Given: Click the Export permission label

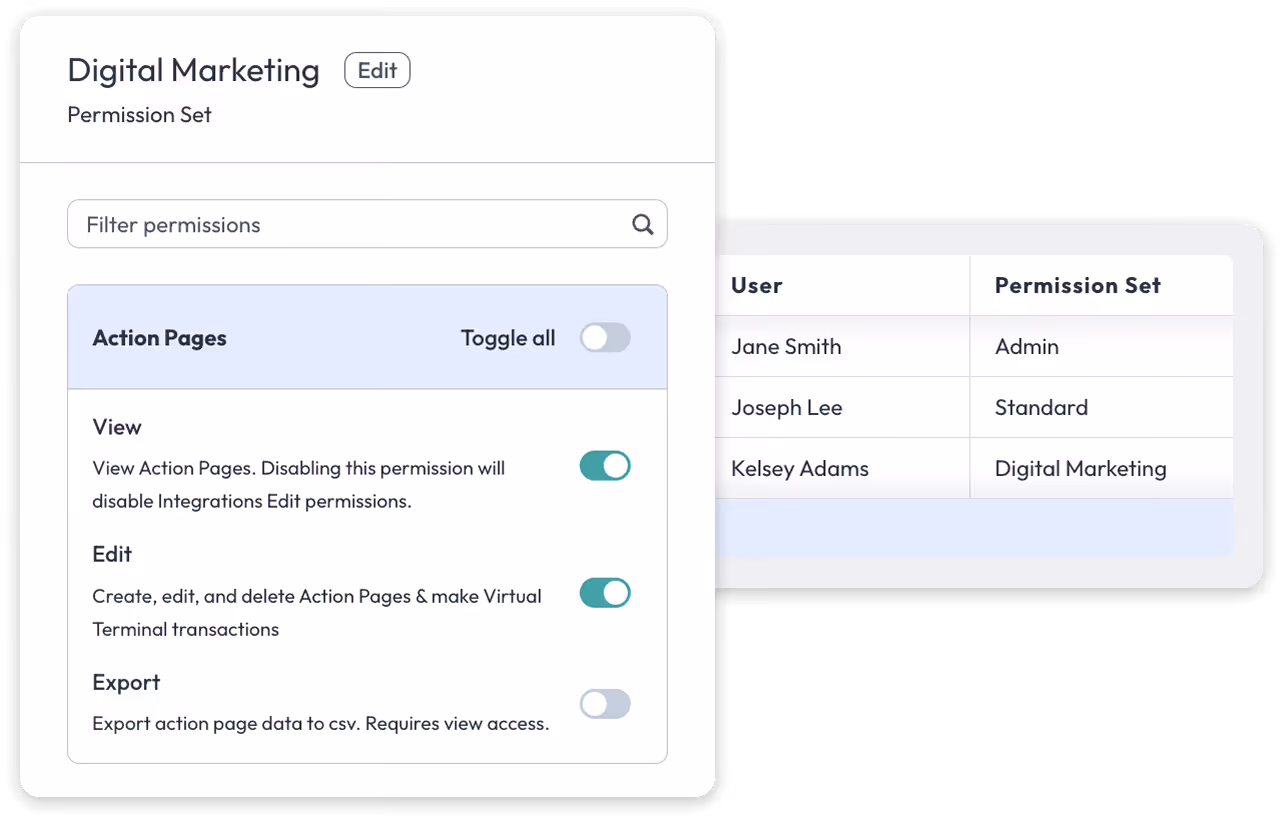Looking at the screenshot, I should [x=126, y=682].
